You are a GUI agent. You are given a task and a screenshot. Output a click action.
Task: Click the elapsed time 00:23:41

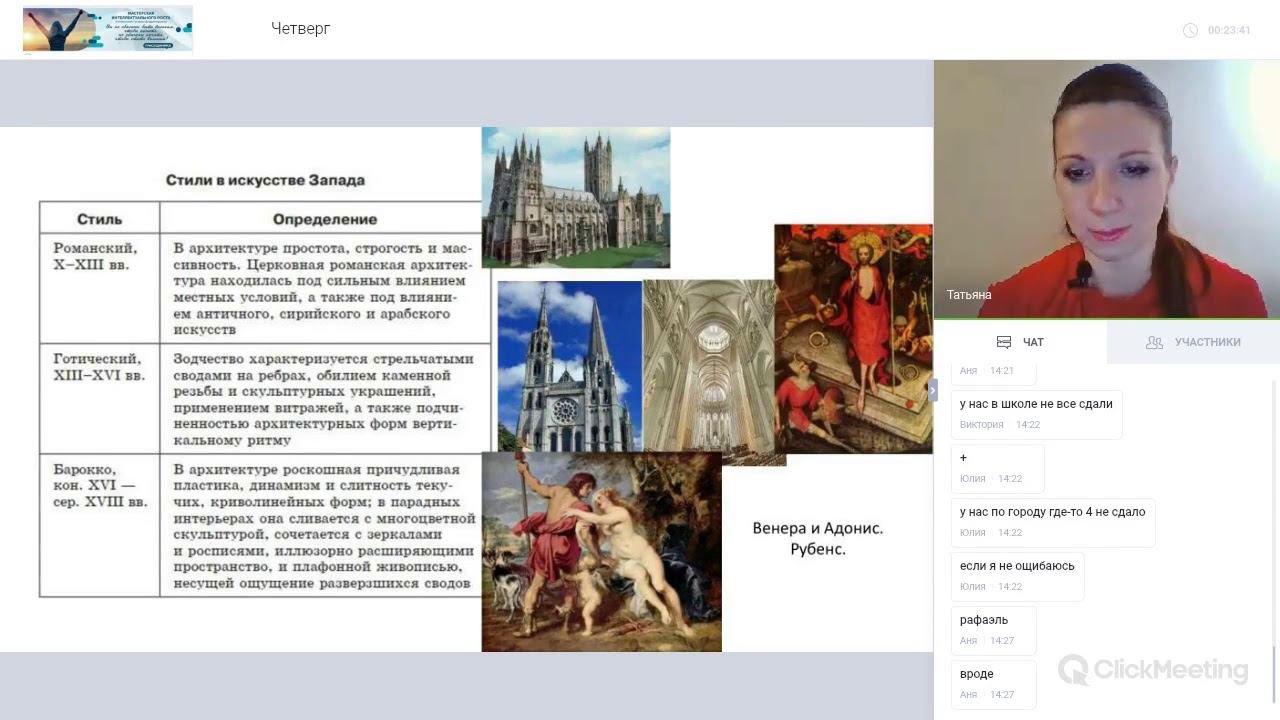pyautogui.click(x=1229, y=30)
